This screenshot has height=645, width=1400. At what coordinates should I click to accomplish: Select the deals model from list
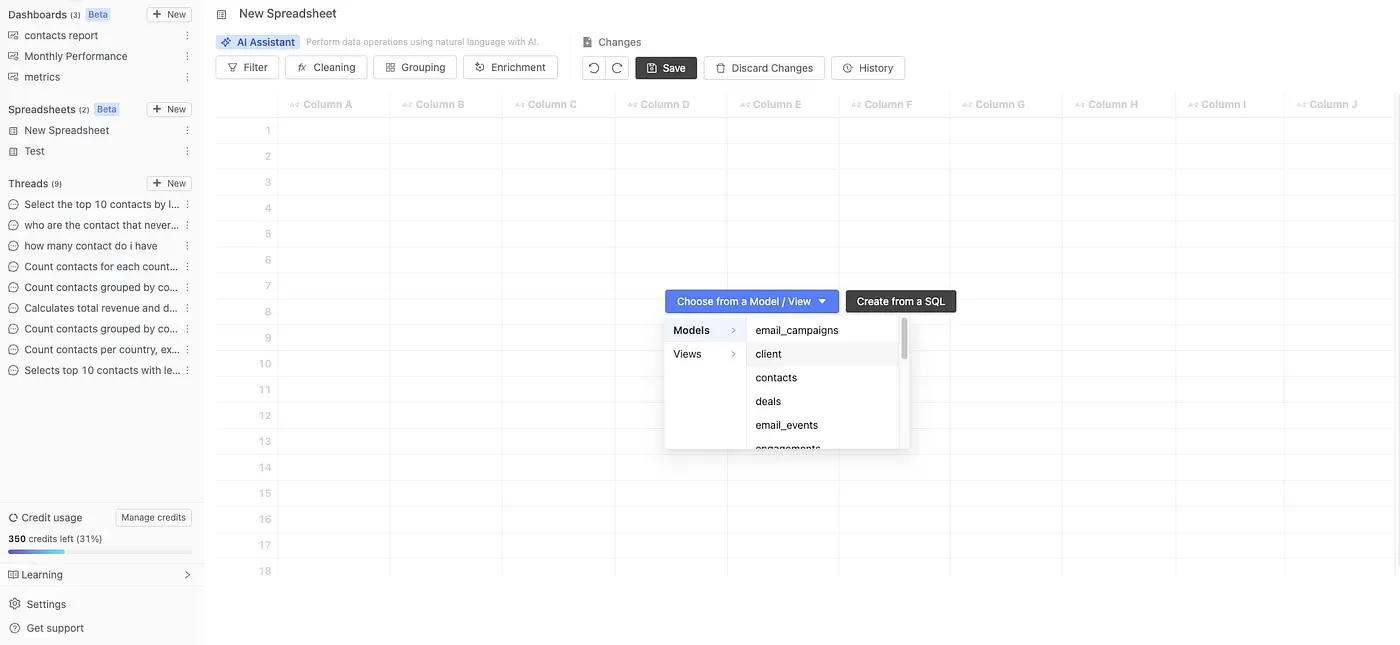[768, 402]
